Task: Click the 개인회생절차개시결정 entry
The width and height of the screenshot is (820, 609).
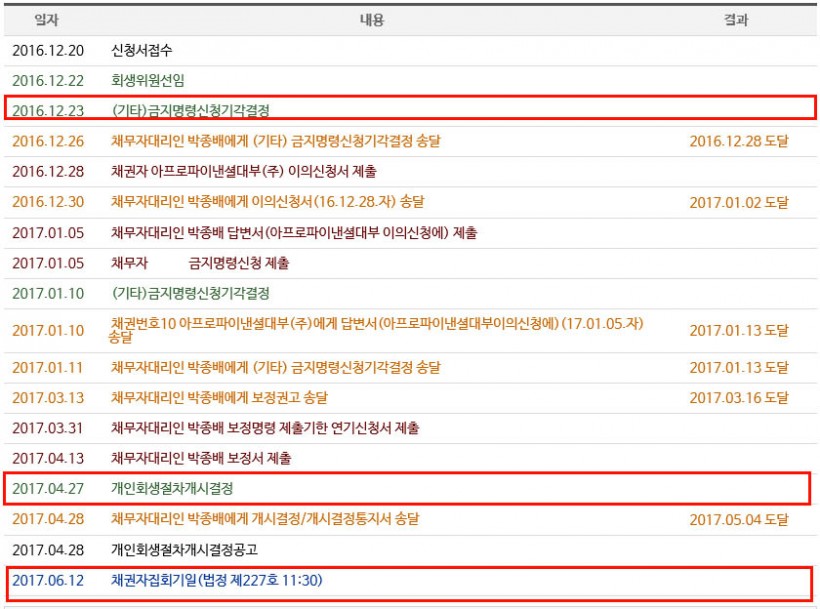Action: [x=172, y=489]
